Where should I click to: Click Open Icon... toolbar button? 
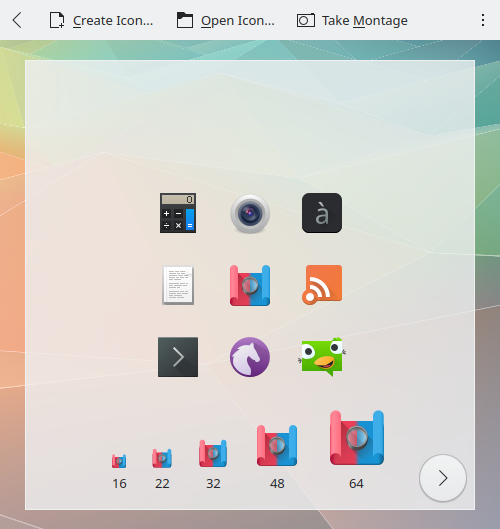[226, 20]
